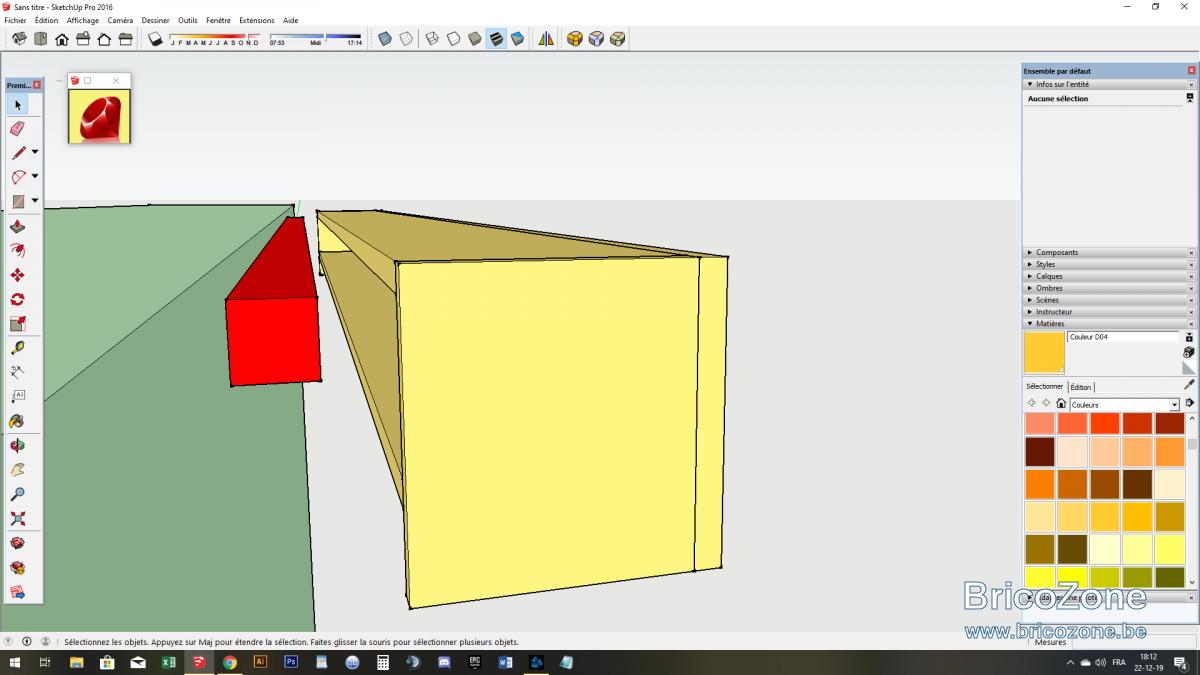Enable Shaded With Textures style
1200x675 pixels.
pyautogui.click(x=496, y=39)
